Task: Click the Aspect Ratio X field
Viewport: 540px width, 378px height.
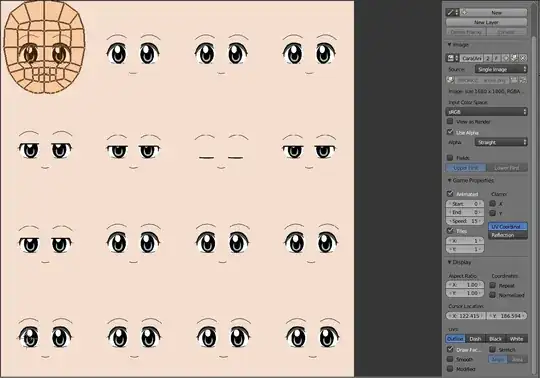Action: click(465, 285)
